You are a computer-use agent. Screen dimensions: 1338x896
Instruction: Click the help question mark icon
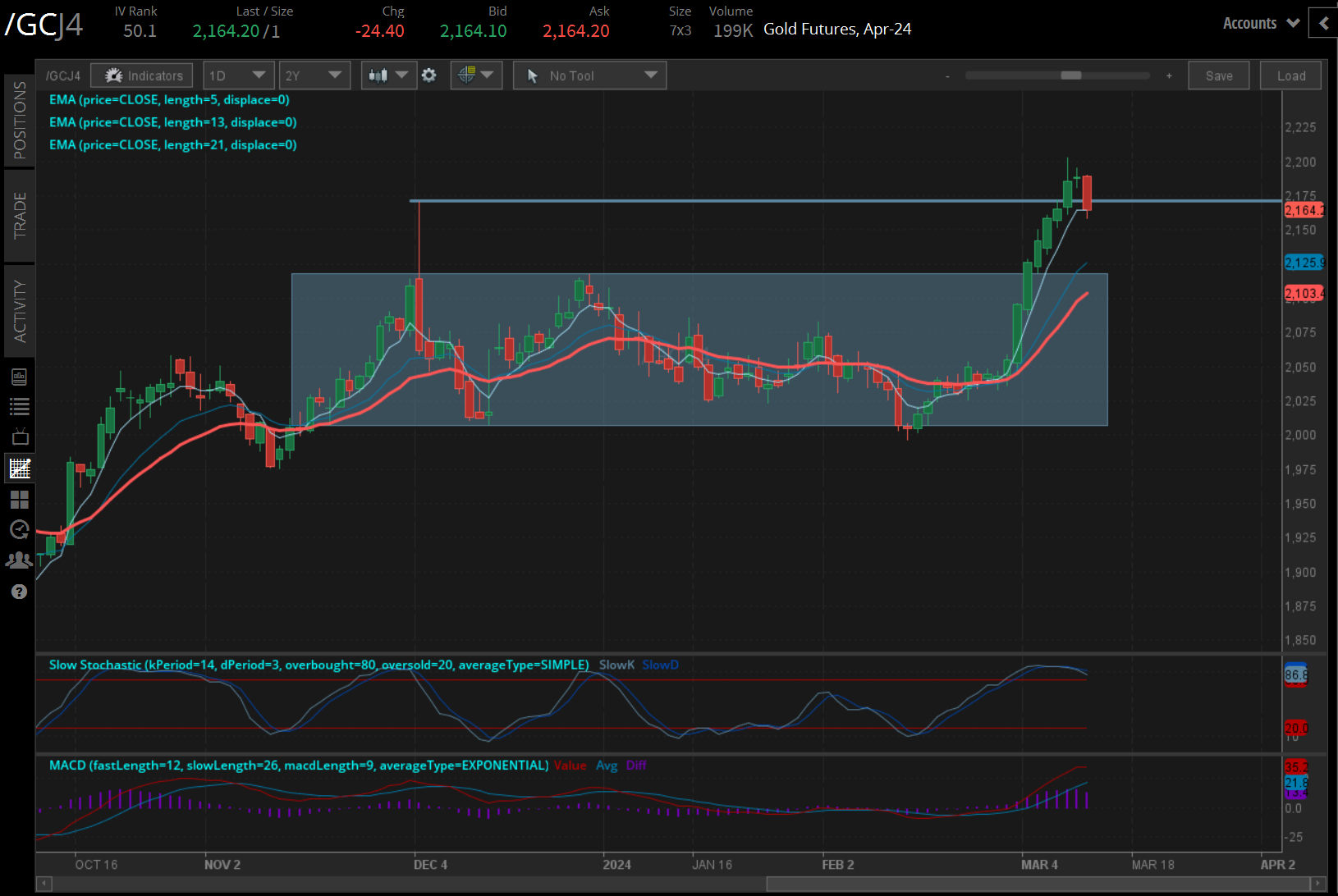pyautogui.click(x=20, y=592)
